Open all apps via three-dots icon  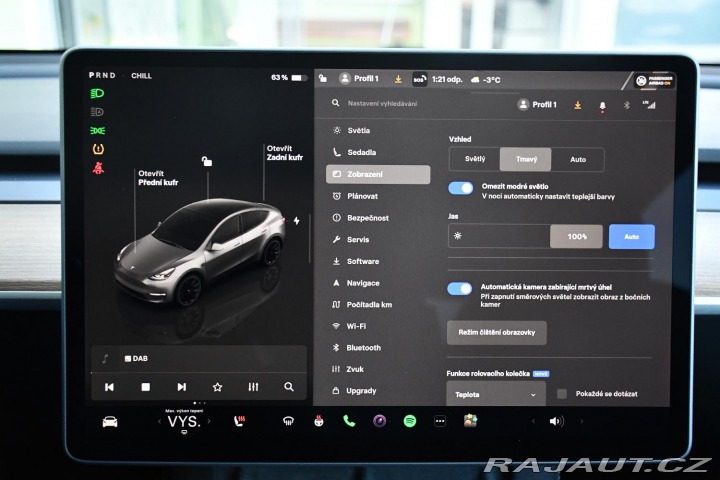point(440,421)
